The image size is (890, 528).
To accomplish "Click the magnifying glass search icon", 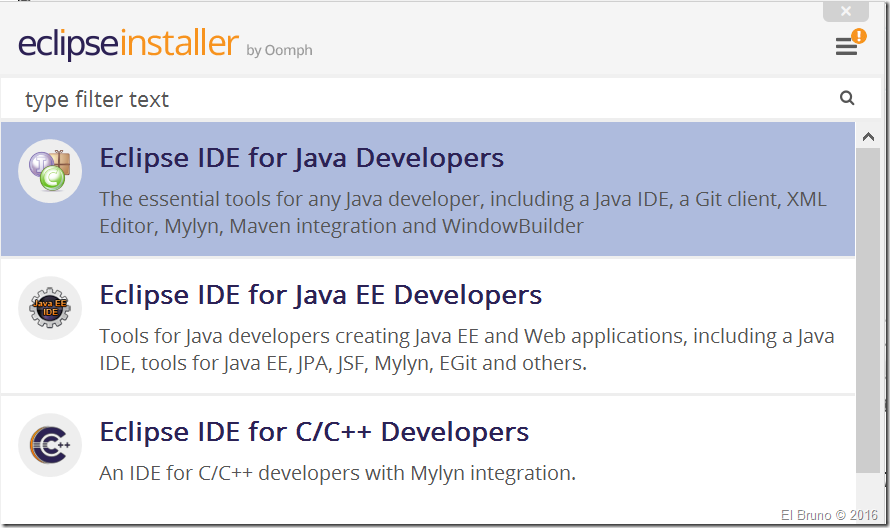I will tap(847, 98).
